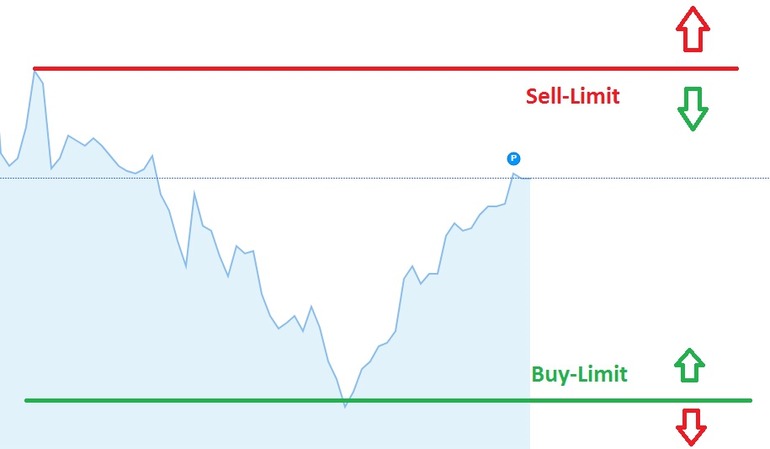Click green up arrow beside Buy-Limit label
770x449 pixels.
689,365
